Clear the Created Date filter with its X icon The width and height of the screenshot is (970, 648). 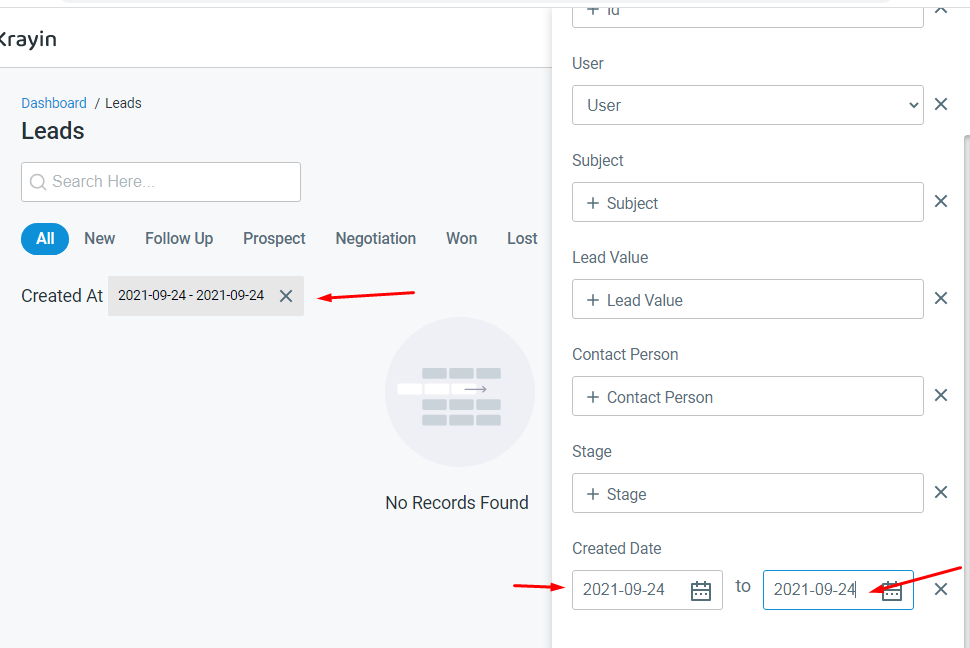tap(941, 589)
